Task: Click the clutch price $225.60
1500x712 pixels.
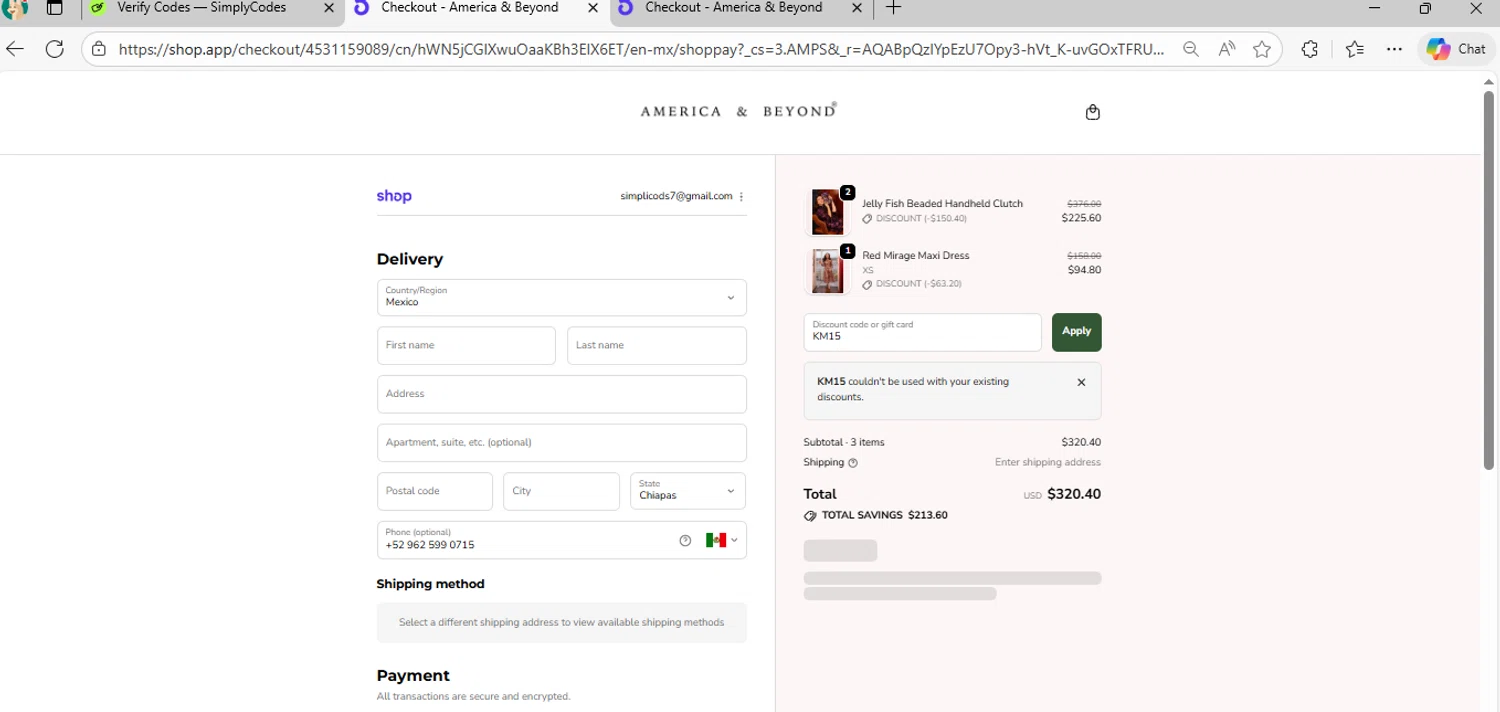Action: [x=1081, y=218]
